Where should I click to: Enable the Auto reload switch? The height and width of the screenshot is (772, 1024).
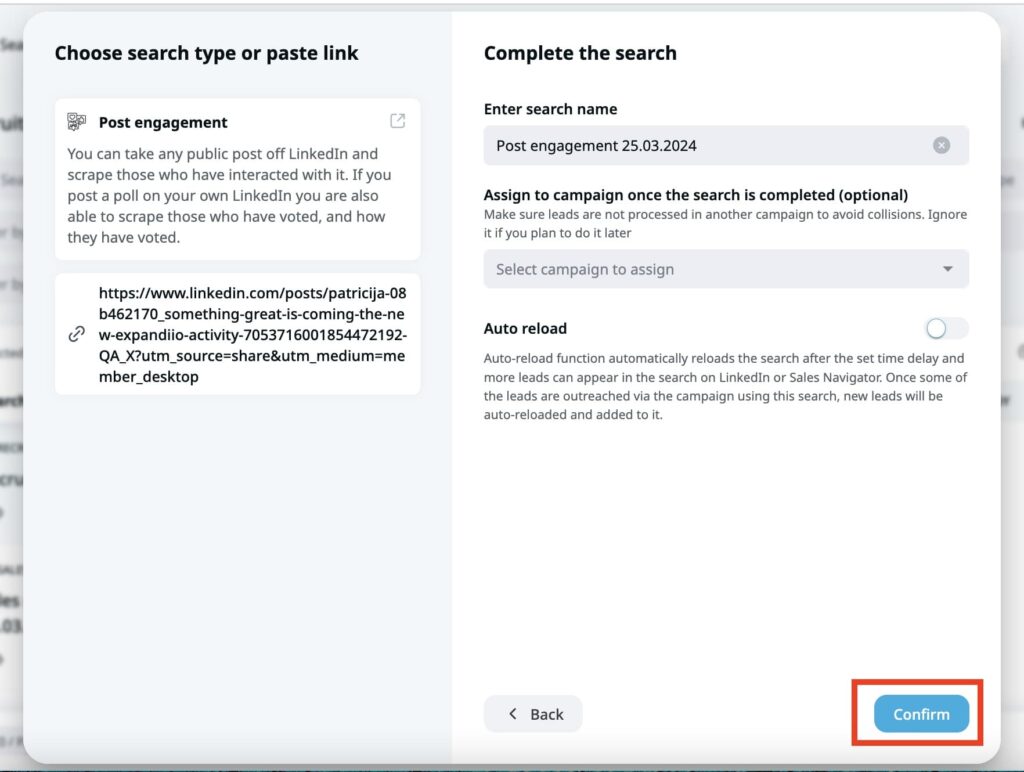tap(946, 328)
